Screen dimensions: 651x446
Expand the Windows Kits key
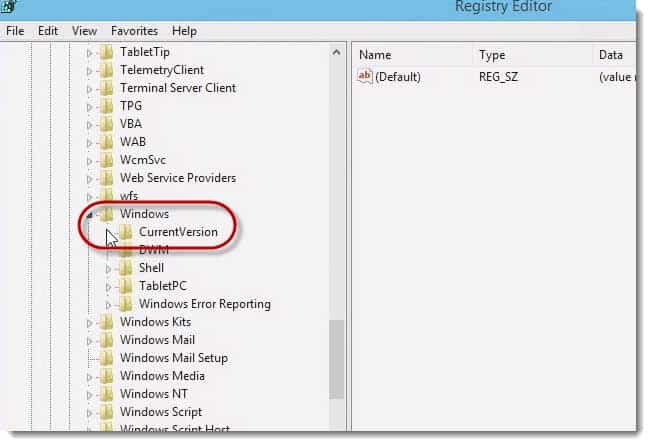point(89,323)
